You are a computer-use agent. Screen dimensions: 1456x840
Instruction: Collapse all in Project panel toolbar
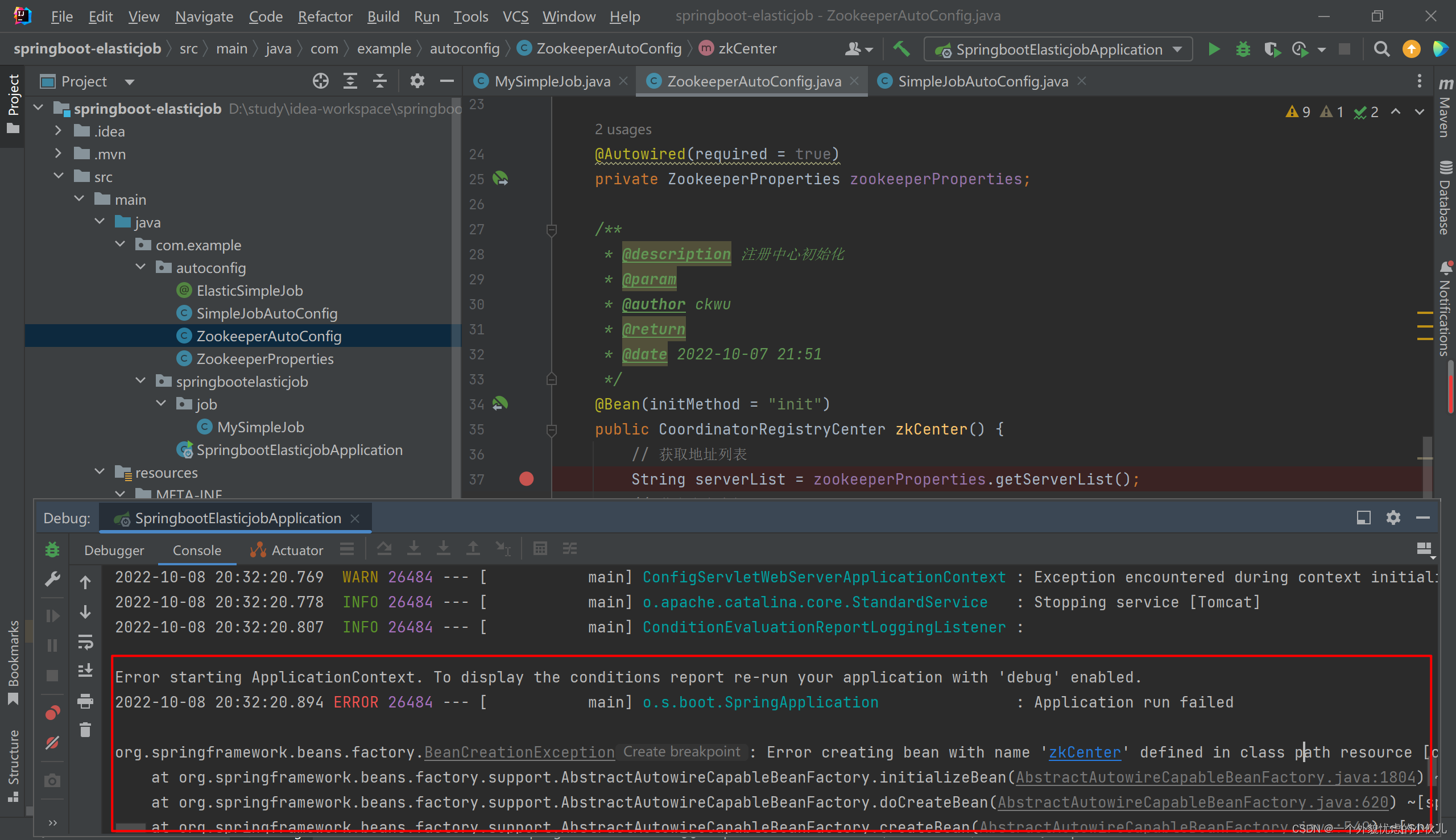point(379,81)
